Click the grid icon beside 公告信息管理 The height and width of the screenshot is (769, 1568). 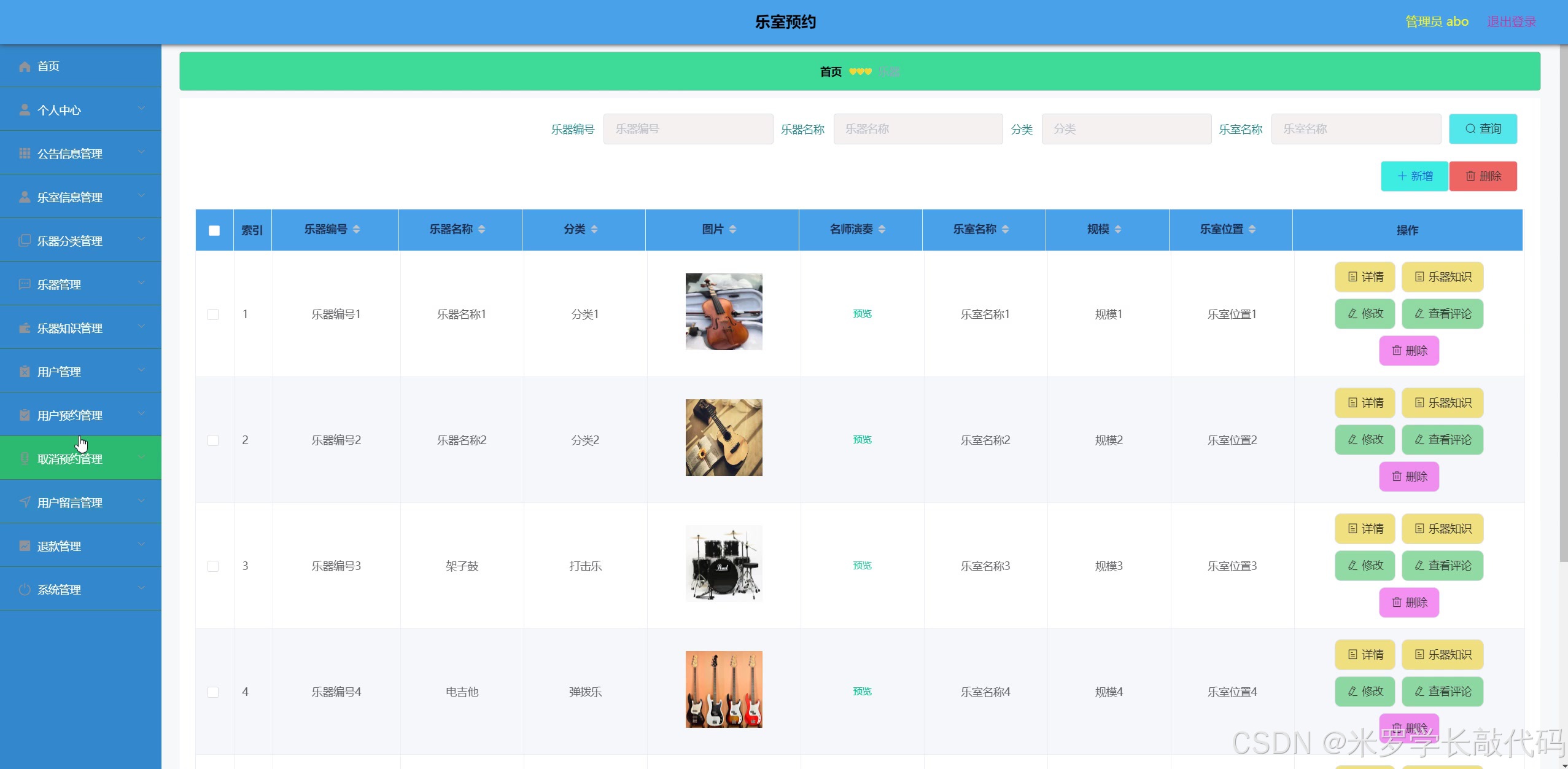click(25, 154)
